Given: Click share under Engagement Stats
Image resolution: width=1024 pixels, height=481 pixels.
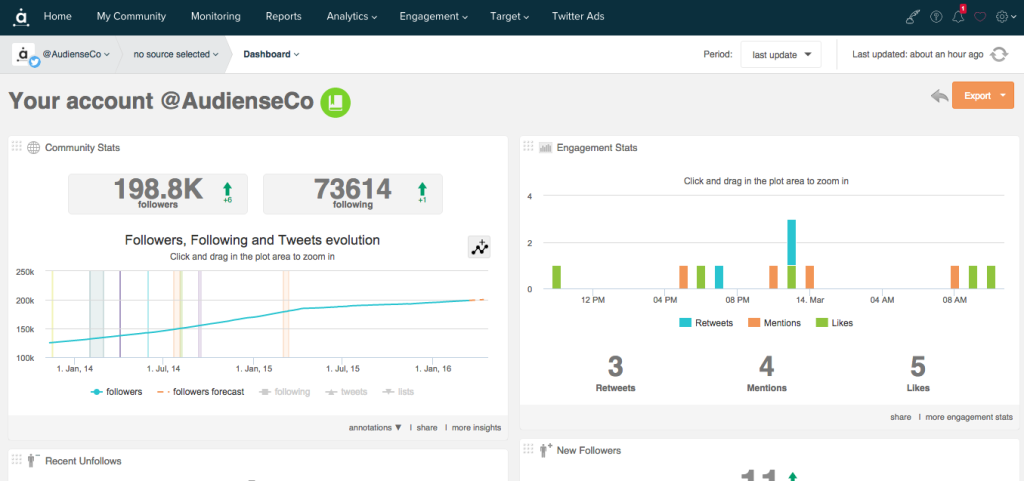Looking at the screenshot, I should click(901, 416).
